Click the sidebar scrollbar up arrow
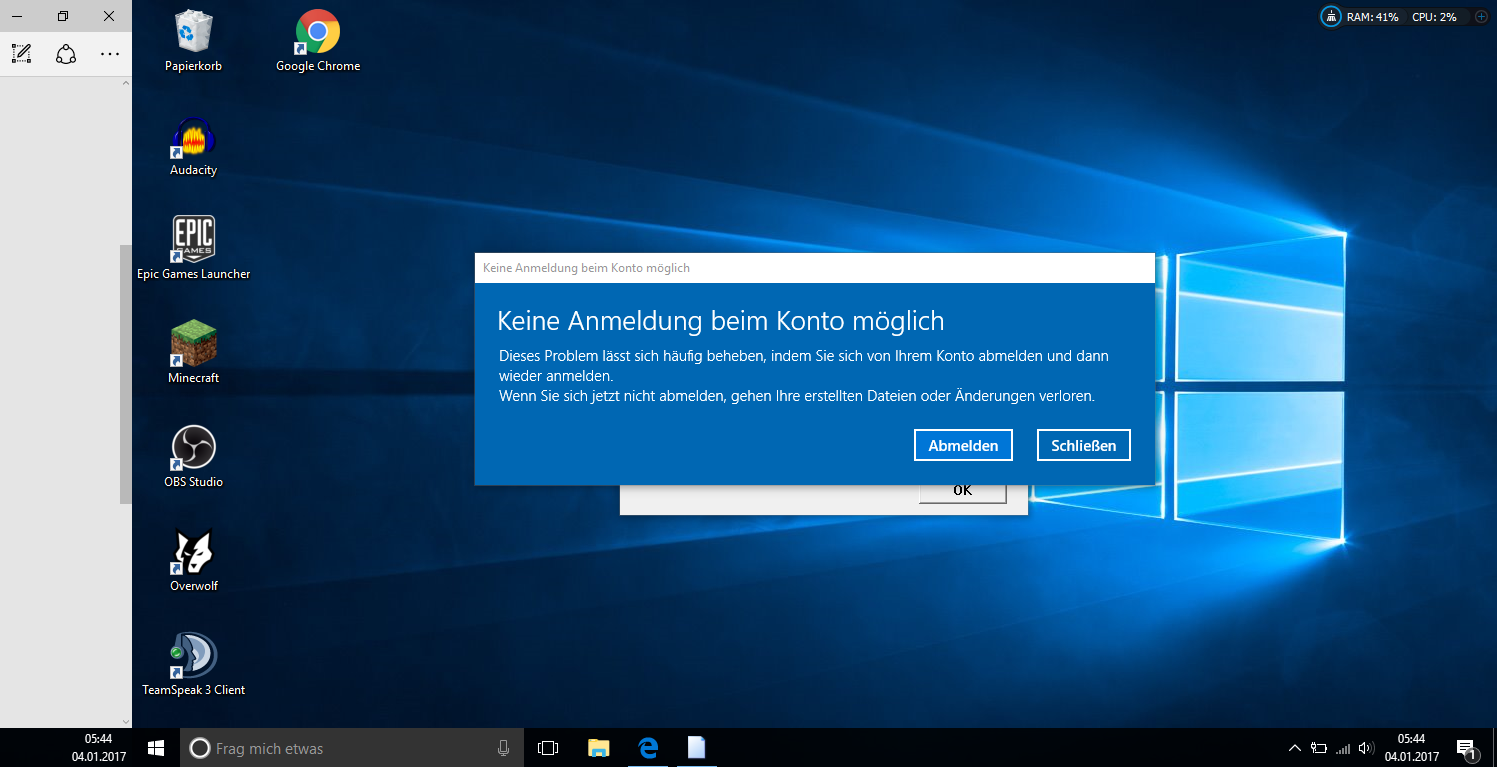The height and width of the screenshot is (767, 1497). point(126,83)
